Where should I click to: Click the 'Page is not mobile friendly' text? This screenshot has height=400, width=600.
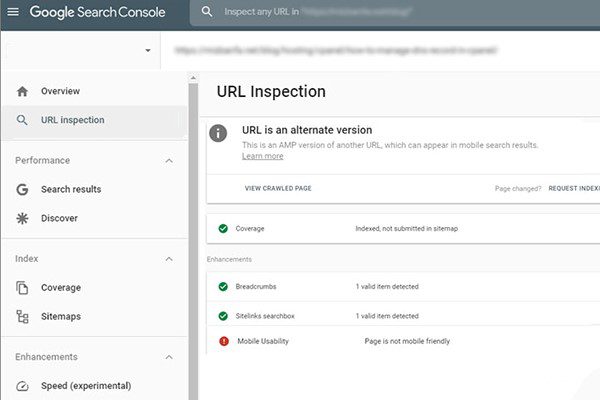(x=407, y=341)
